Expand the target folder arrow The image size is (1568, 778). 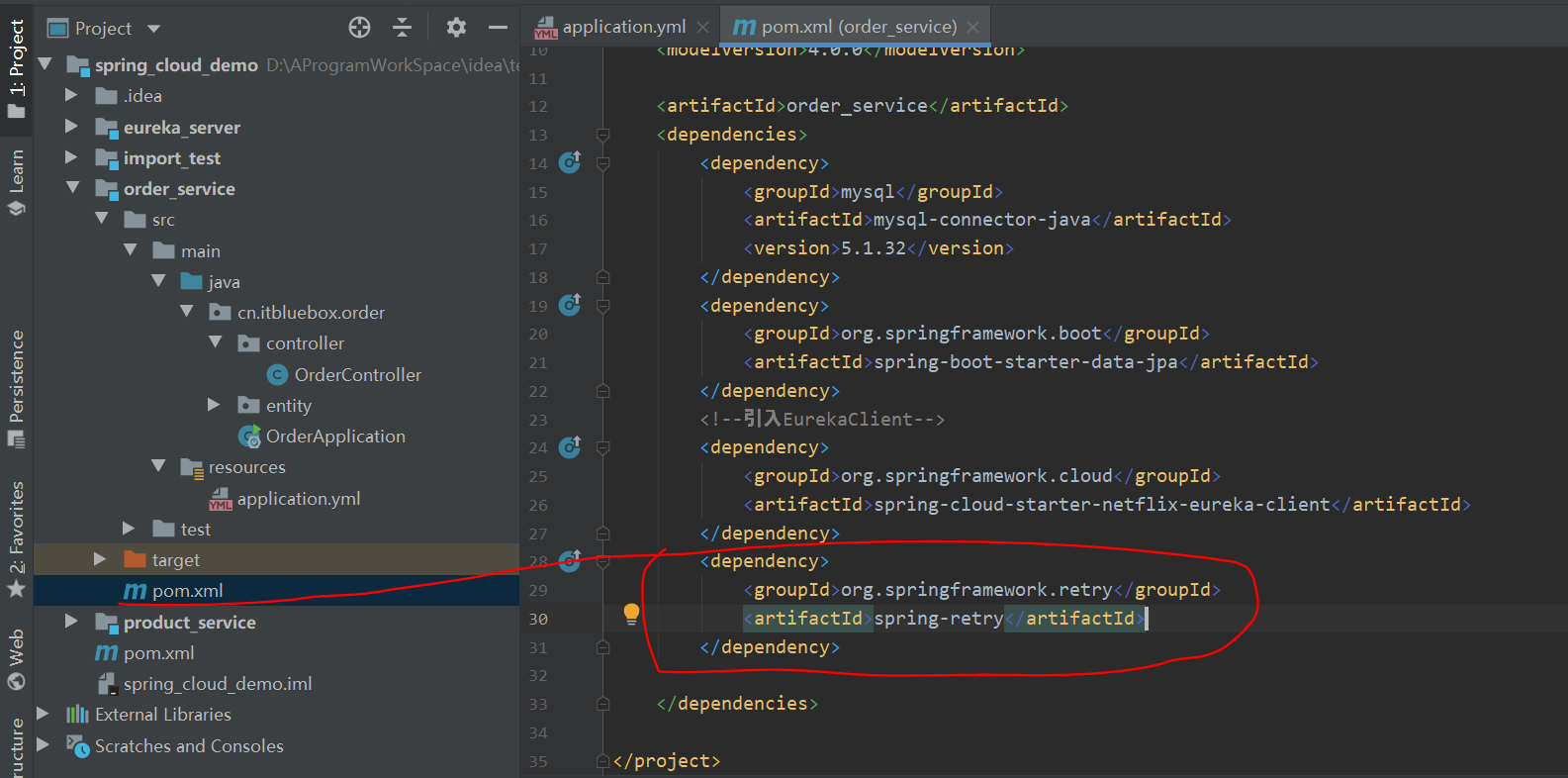click(100, 559)
